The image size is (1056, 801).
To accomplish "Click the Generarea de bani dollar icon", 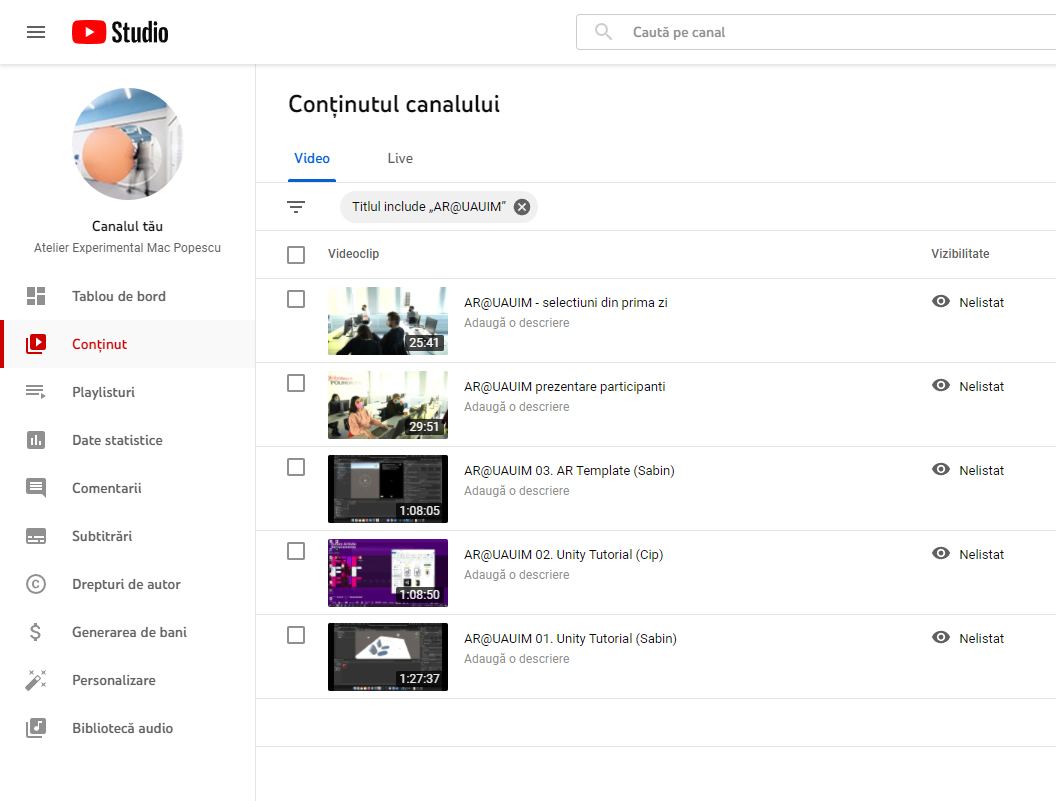I will tap(36, 632).
